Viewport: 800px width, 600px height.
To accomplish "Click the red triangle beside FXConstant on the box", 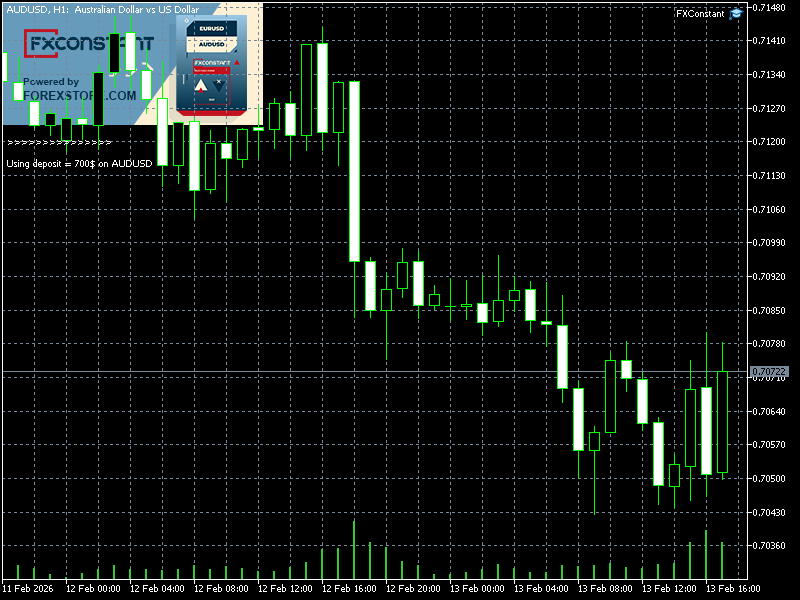I will (x=235, y=63).
